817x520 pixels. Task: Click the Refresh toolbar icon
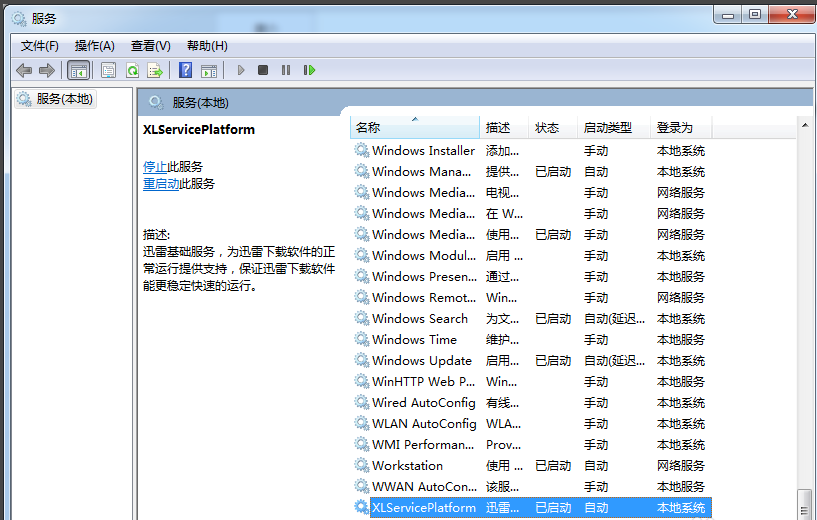pyautogui.click(x=132, y=70)
